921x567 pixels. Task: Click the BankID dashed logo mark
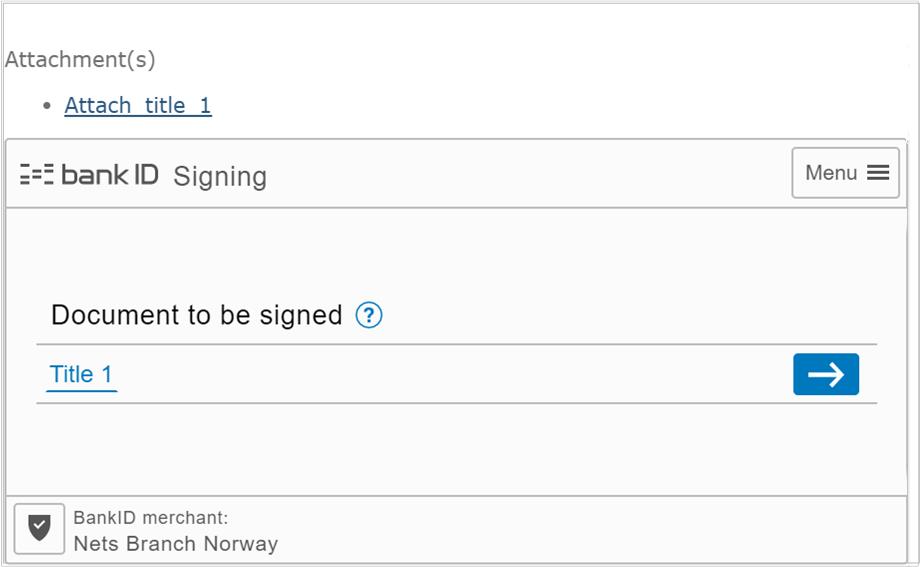click(x=36, y=174)
